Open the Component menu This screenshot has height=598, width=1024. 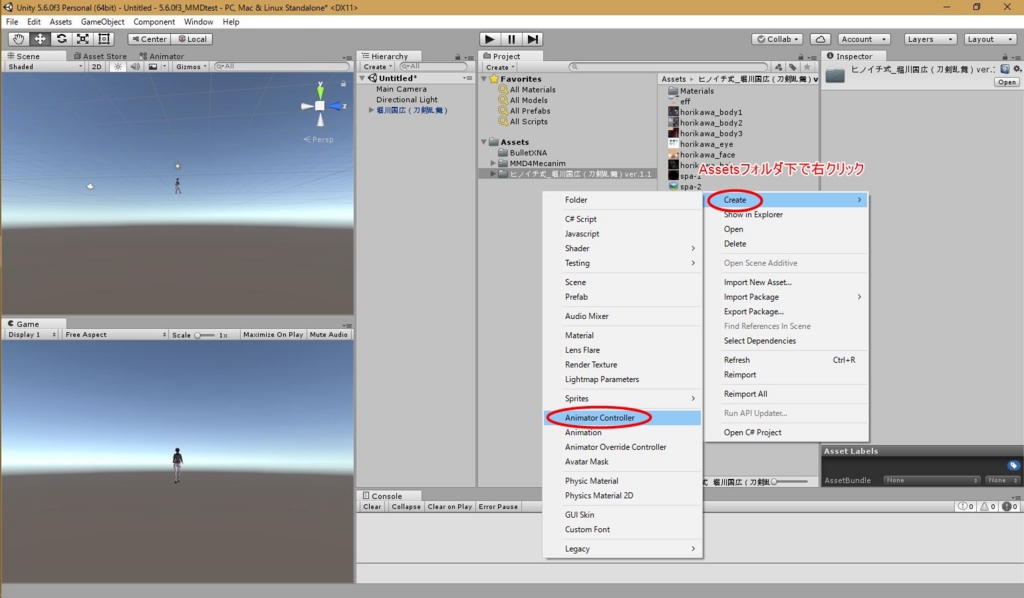(154, 22)
